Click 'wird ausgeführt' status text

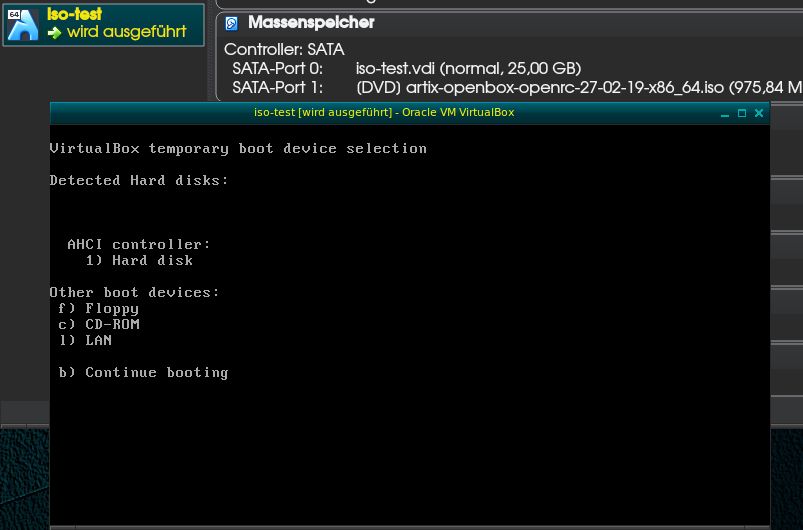[126, 32]
